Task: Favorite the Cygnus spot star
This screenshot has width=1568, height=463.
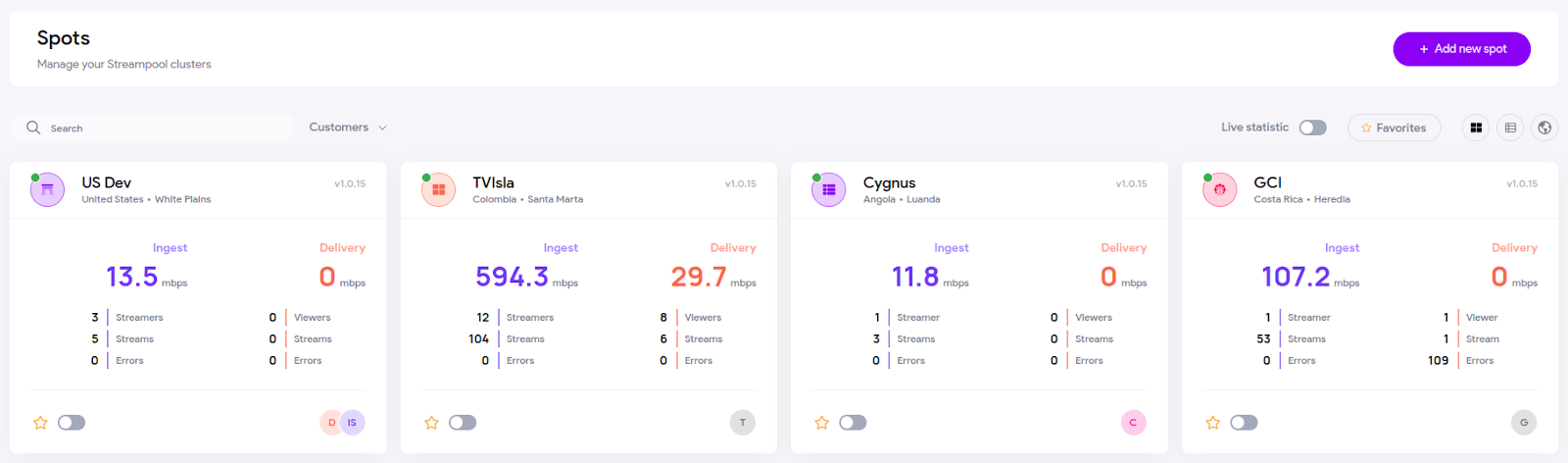Action: (x=821, y=423)
